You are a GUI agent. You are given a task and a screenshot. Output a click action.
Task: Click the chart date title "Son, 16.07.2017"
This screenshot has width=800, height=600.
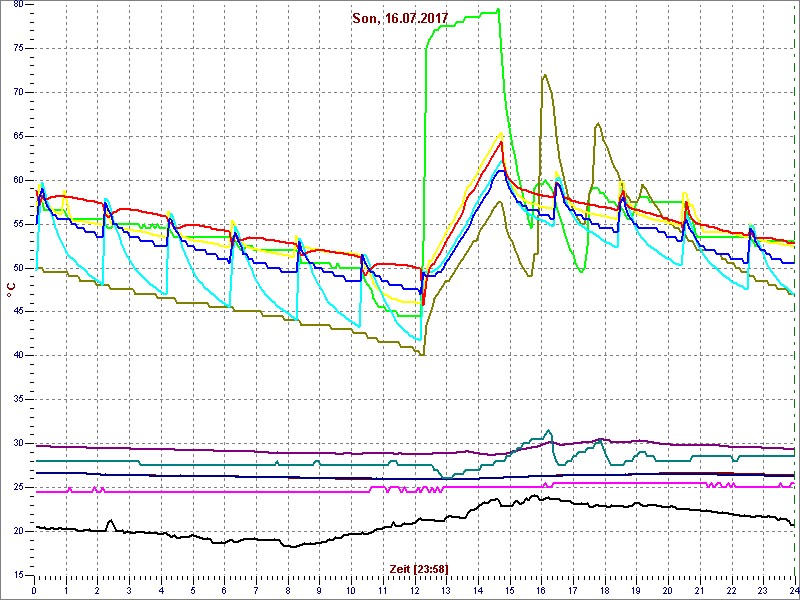[400, 18]
